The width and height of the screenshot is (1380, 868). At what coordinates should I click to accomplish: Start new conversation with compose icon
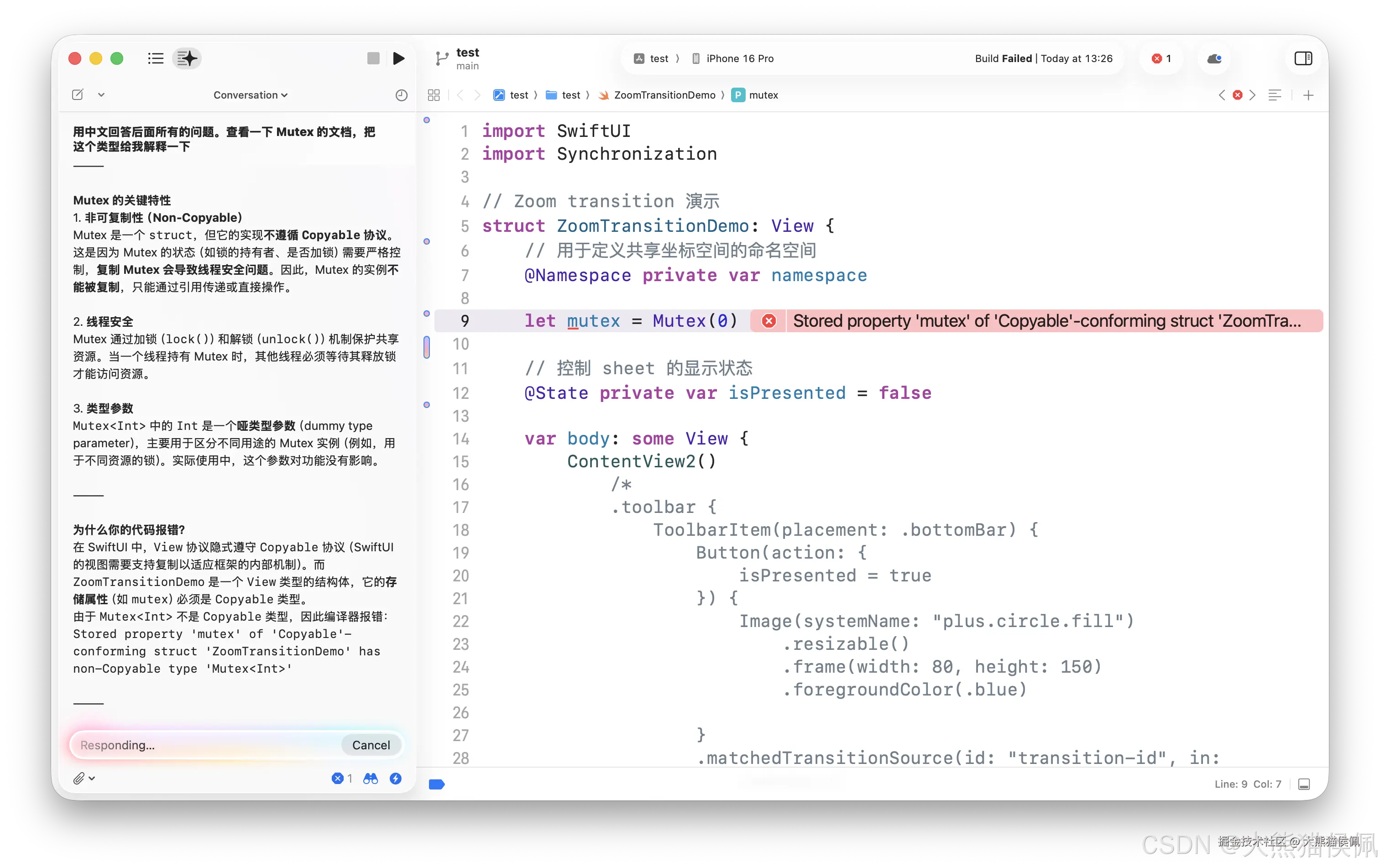78,95
